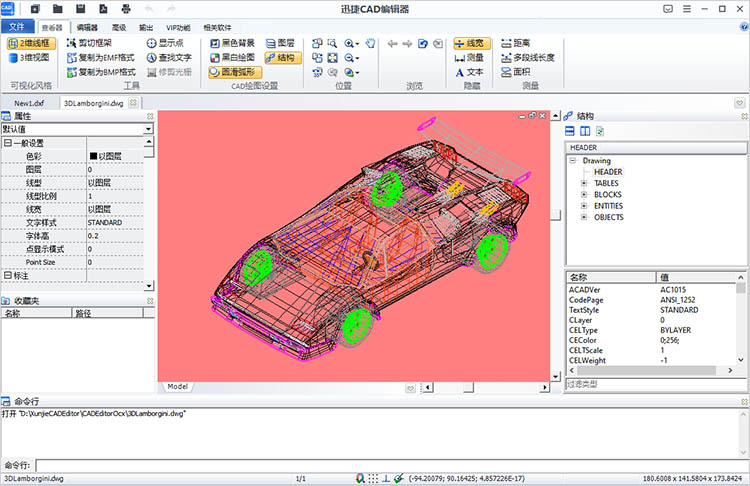This screenshot has width=750, height=486.
Task: Save the drawing with the floppy disk icon
Action: pyautogui.click(x=80, y=9)
